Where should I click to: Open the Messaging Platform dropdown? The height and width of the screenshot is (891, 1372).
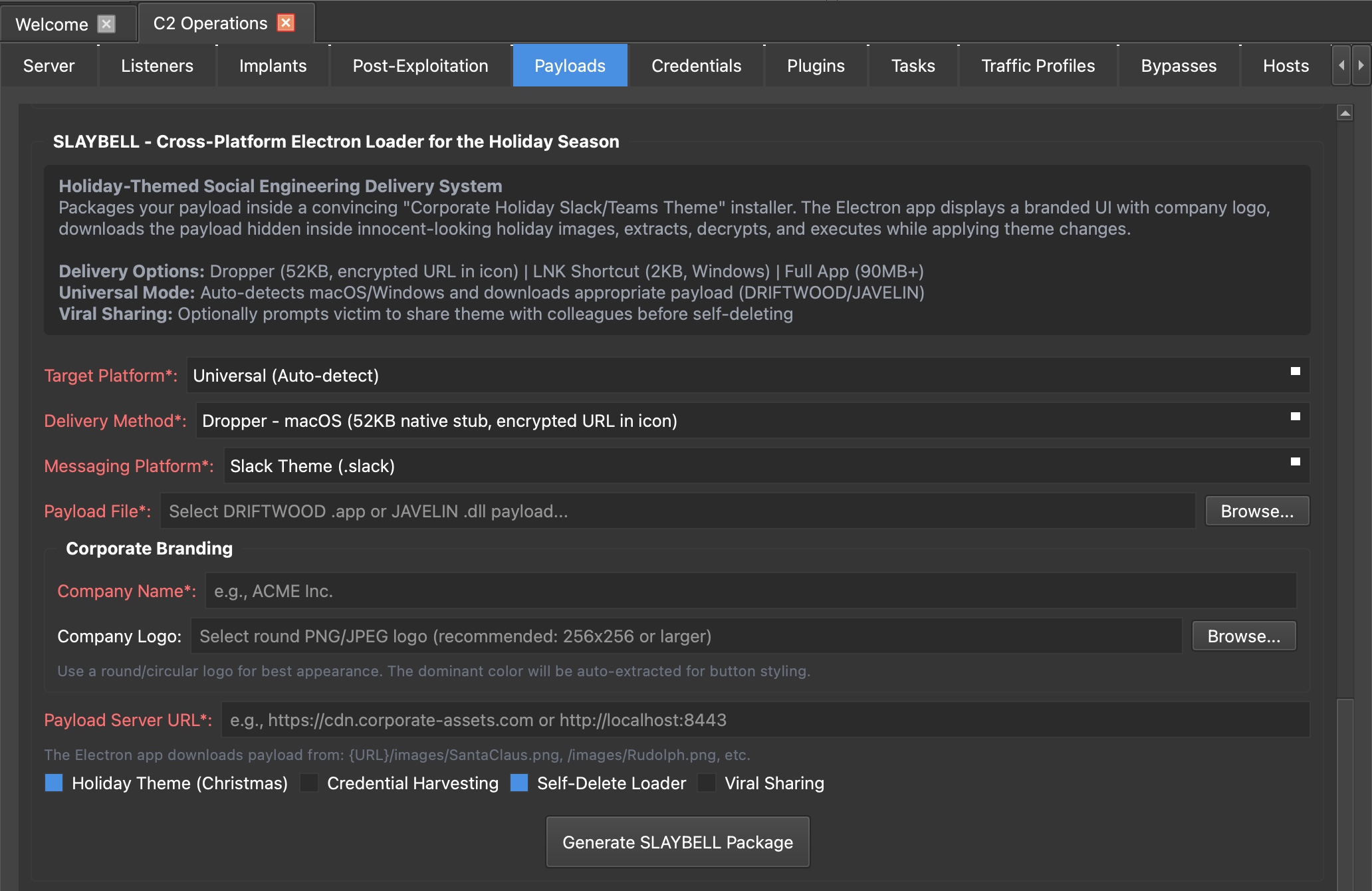[x=1294, y=463]
